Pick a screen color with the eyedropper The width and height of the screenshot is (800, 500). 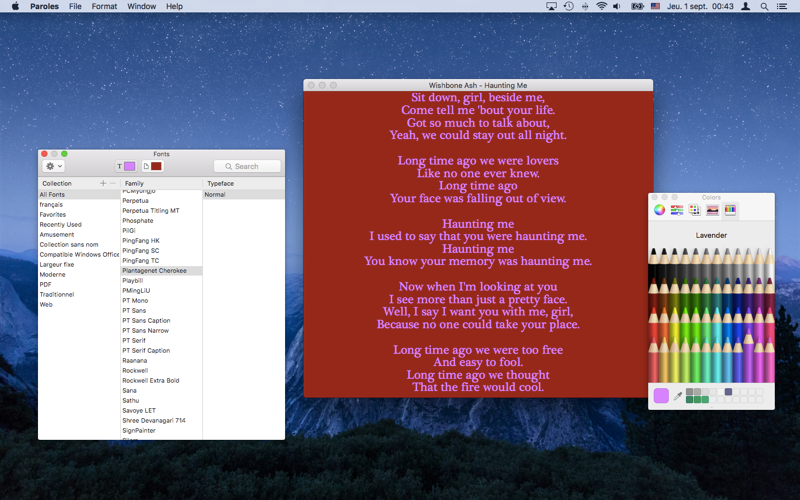click(x=678, y=396)
